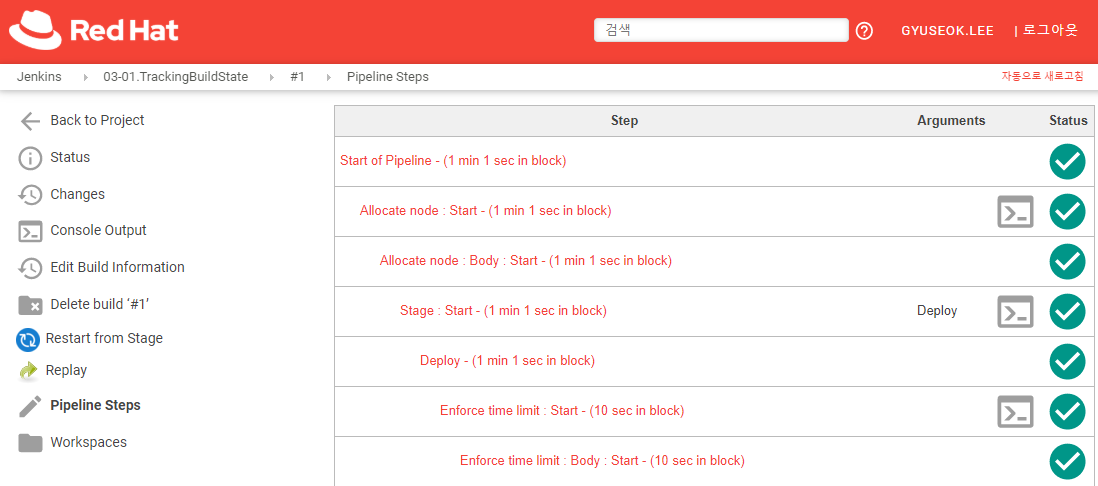Image resolution: width=1098 pixels, height=486 pixels.
Task: Open Console Output from sidebar
Action: (98, 231)
